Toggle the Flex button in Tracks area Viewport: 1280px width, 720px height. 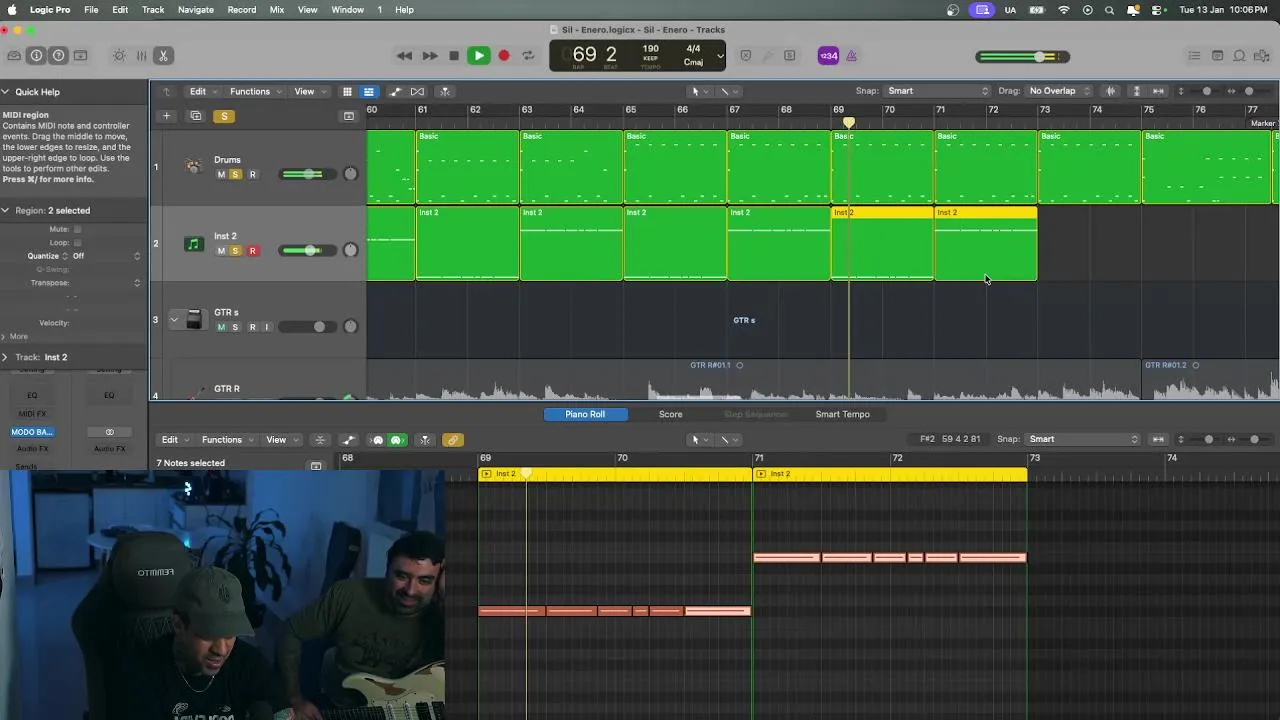(418, 91)
